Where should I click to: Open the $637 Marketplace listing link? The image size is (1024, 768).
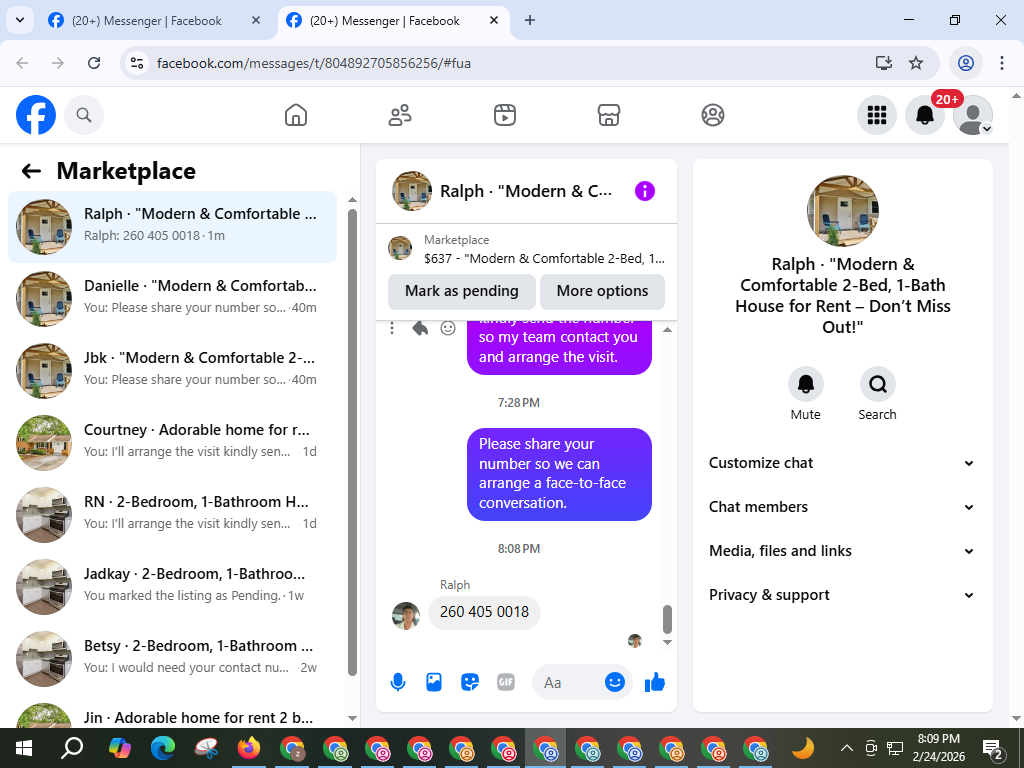[x=526, y=249]
